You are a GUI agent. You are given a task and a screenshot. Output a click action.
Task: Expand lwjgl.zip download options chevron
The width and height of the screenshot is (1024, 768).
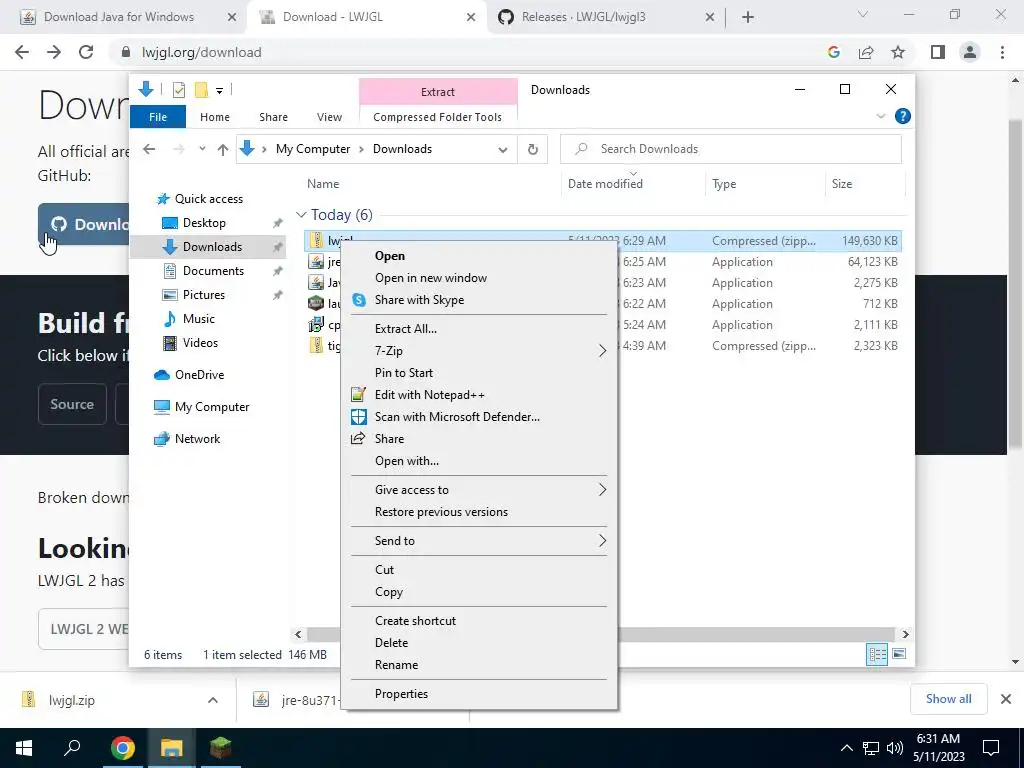(x=213, y=700)
